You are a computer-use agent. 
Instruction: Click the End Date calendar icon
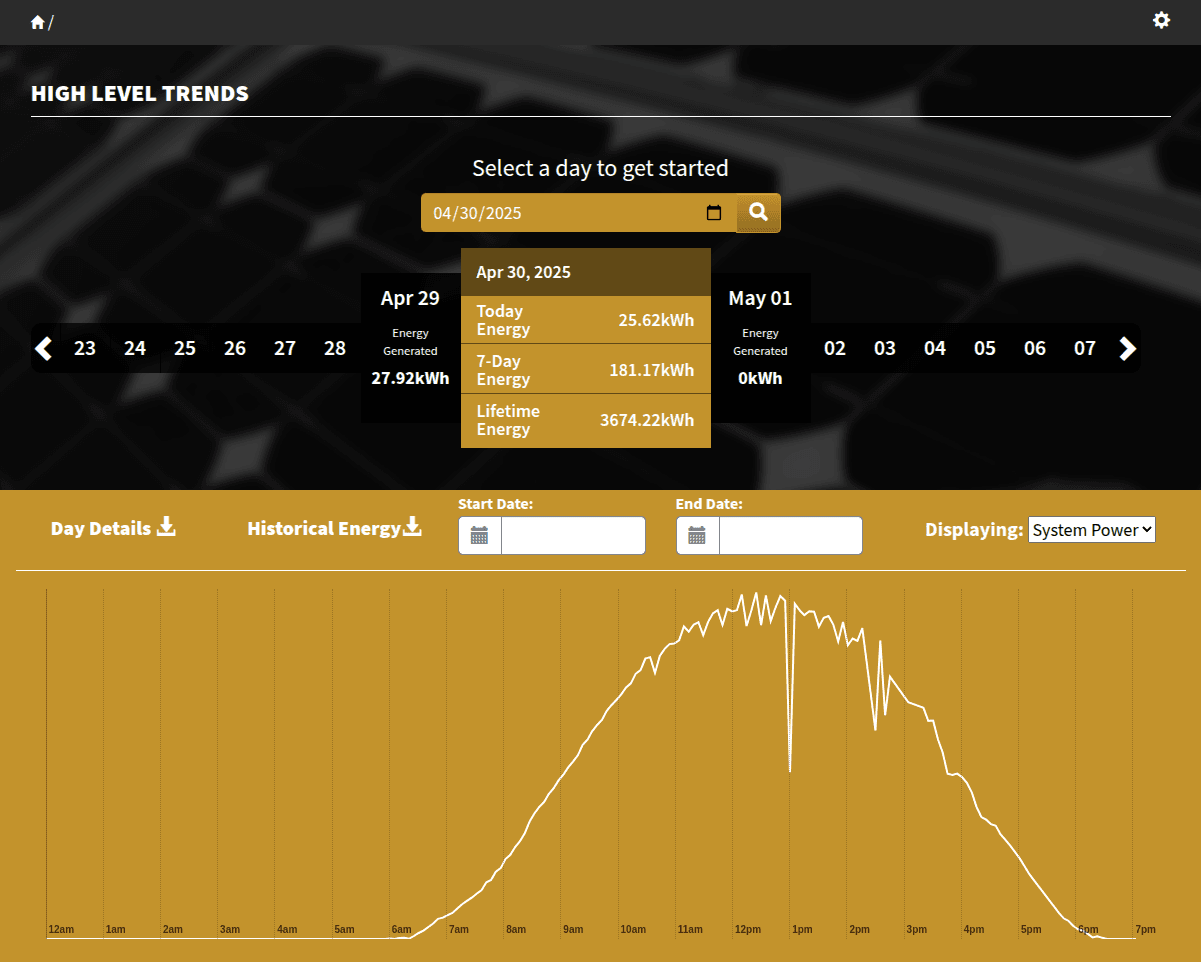[x=698, y=536]
